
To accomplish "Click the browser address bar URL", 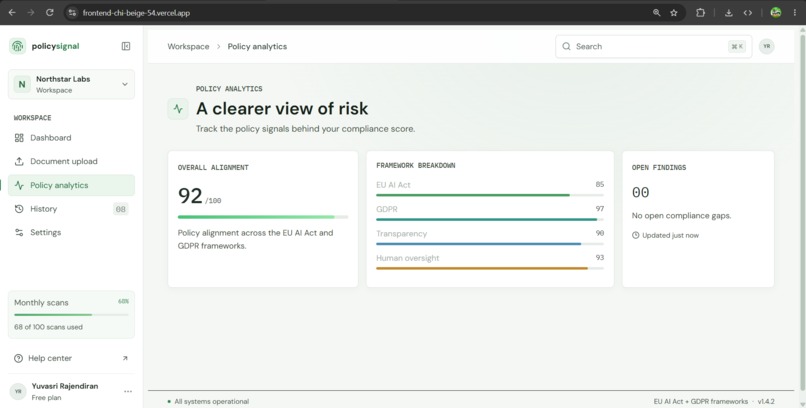I will 136,13.
